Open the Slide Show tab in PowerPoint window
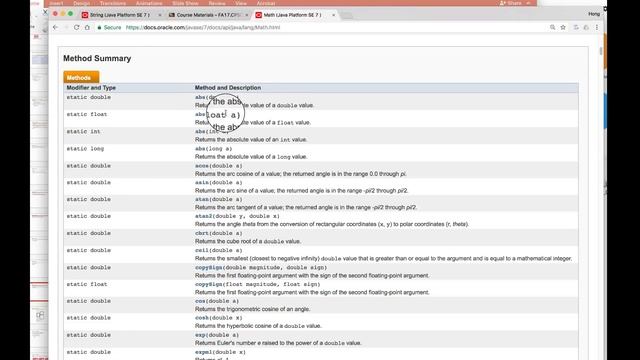Viewport: 640px width, 360px height. point(185,3)
